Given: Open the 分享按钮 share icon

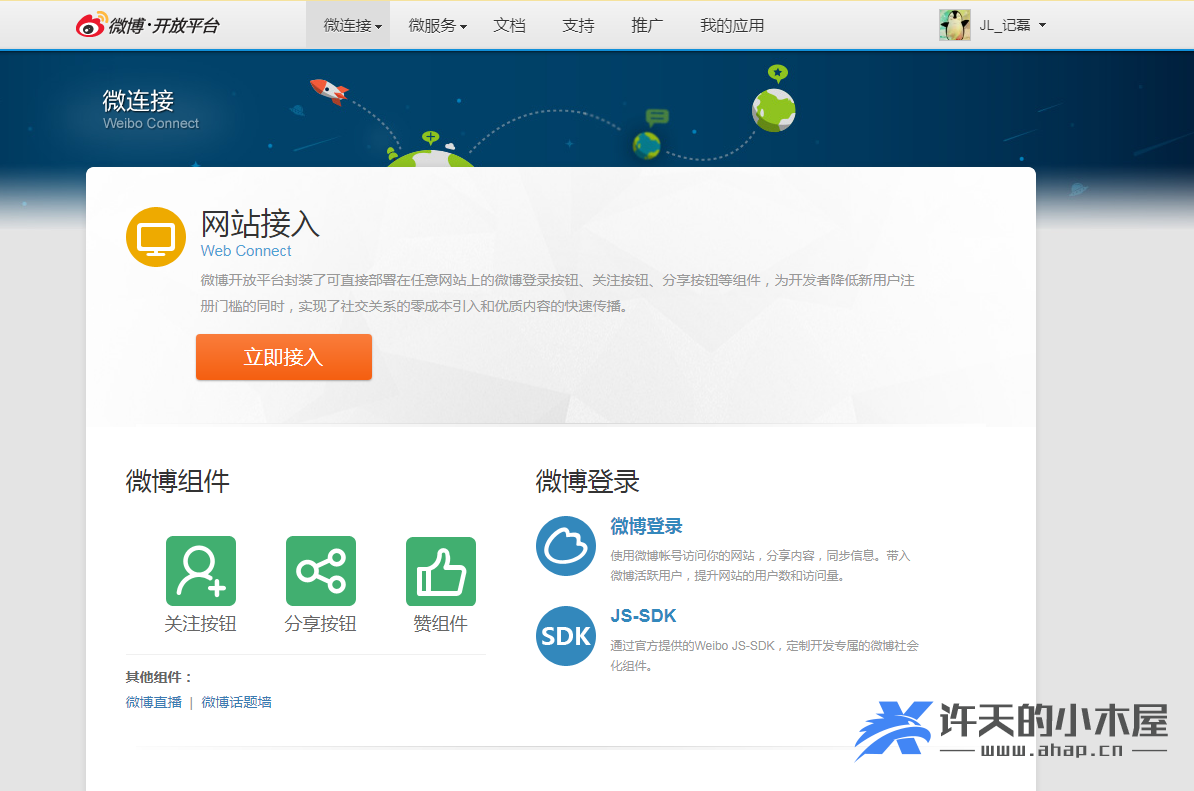Looking at the screenshot, I should click(x=321, y=571).
